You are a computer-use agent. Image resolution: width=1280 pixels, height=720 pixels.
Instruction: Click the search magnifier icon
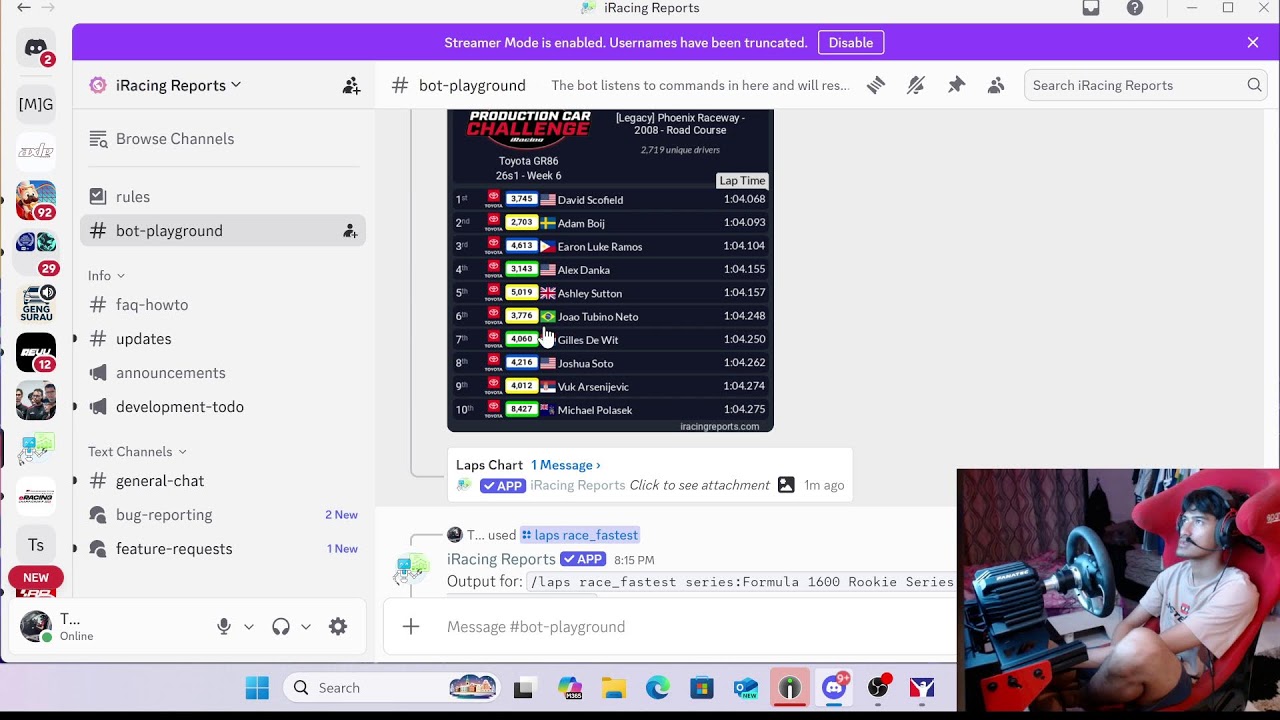(x=1254, y=85)
